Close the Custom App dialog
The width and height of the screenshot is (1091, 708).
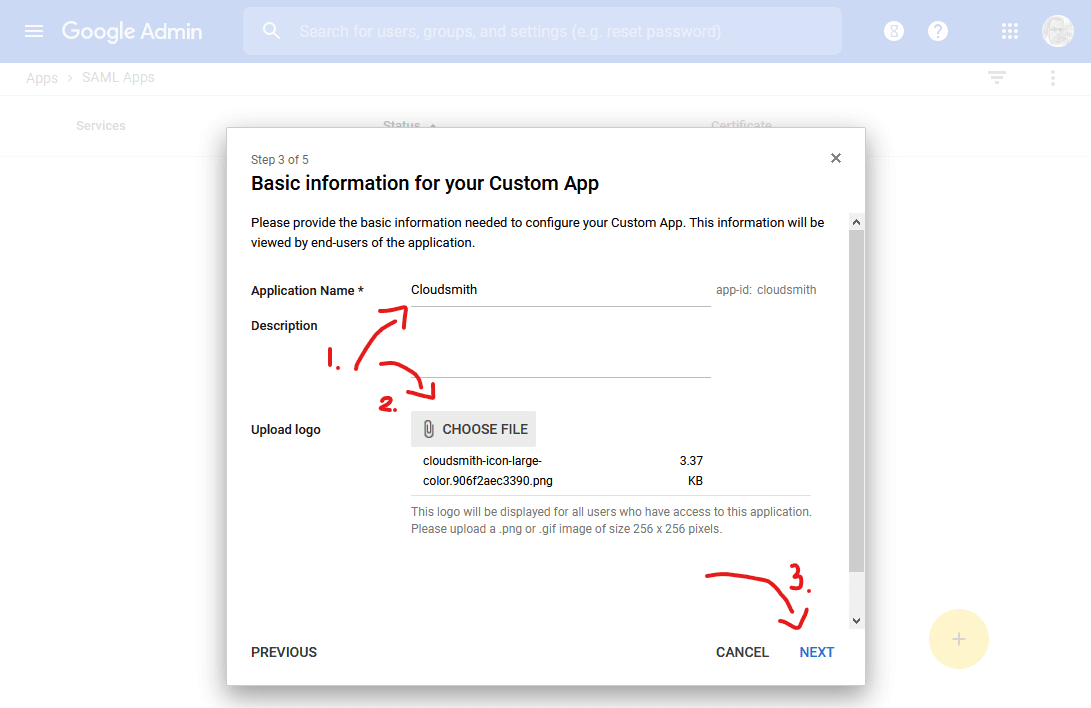(x=836, y=158)
